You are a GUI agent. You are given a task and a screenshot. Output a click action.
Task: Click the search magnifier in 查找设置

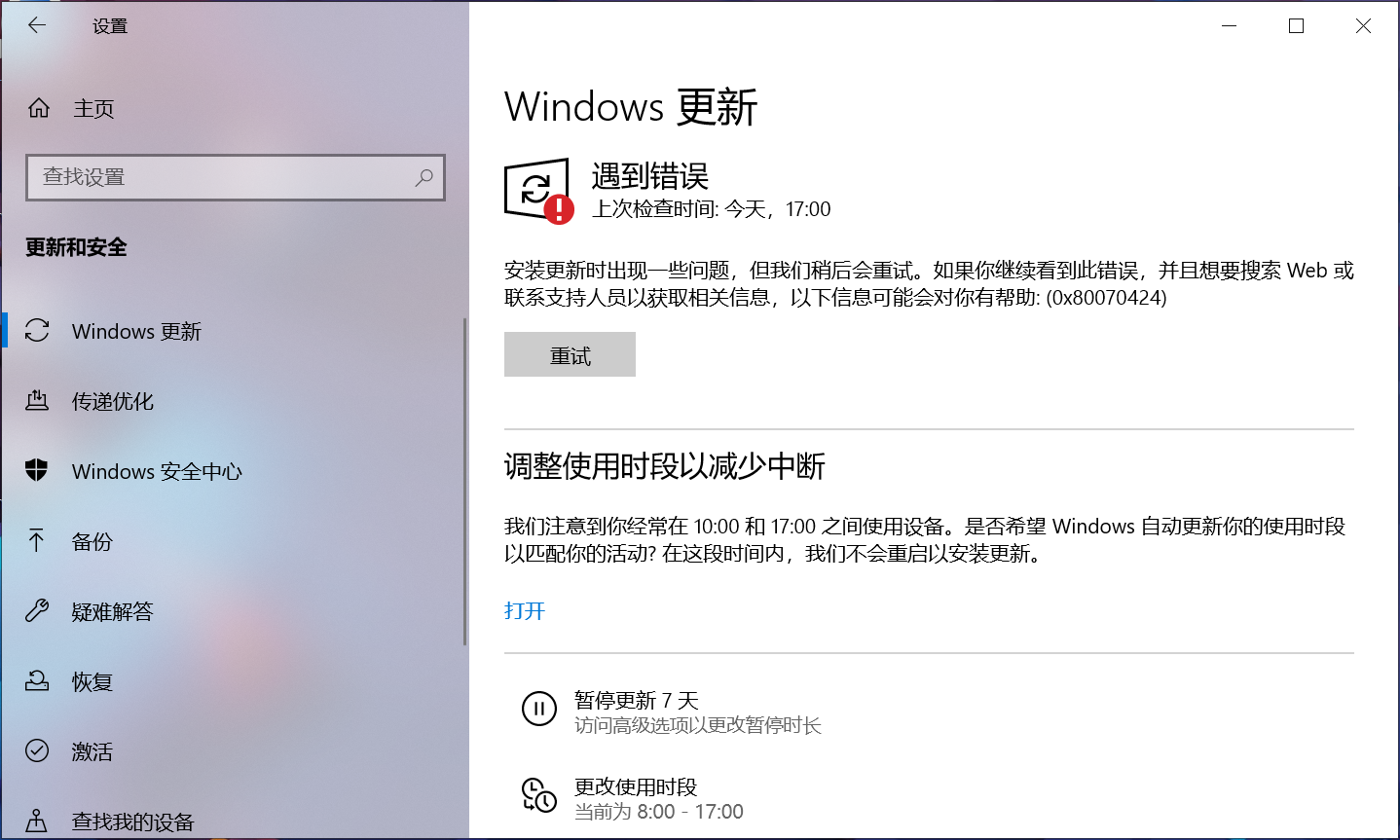[424, 177]
